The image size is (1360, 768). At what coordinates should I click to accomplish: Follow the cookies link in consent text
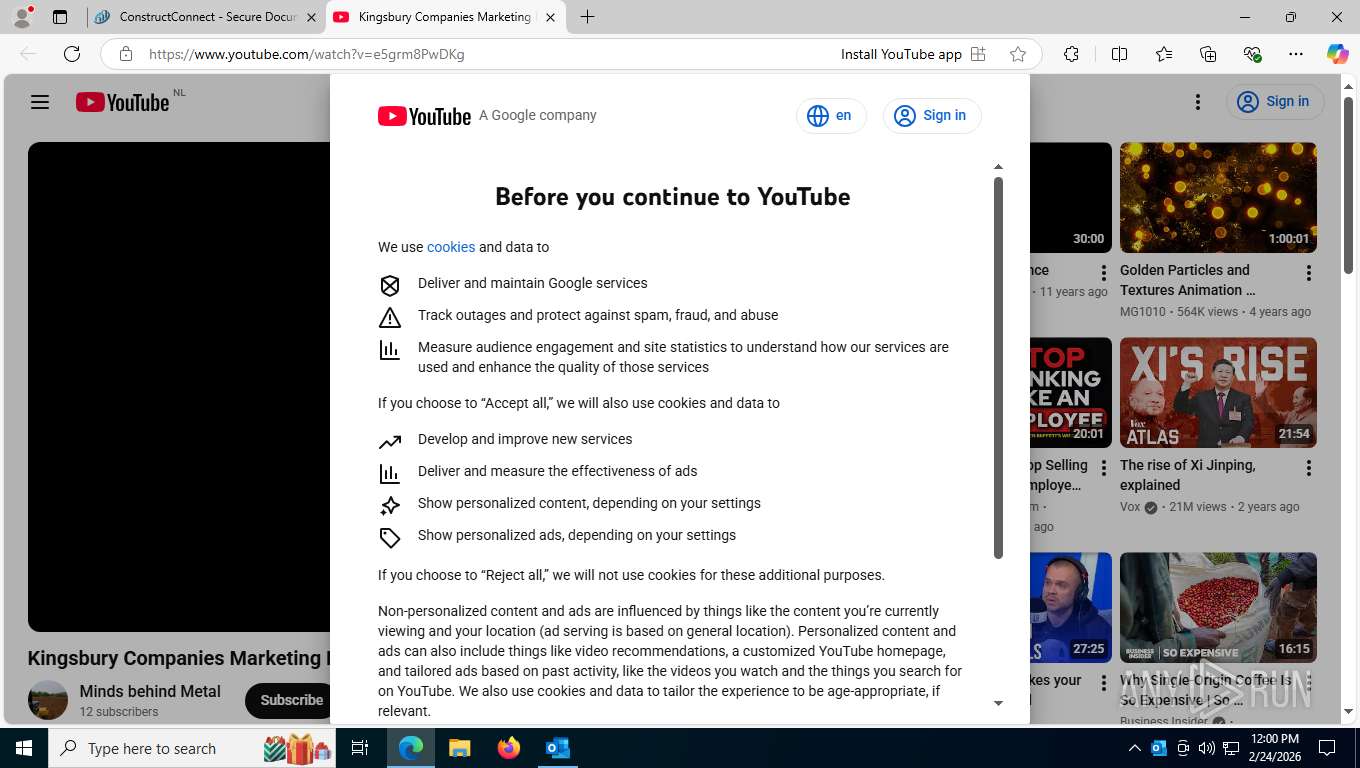pos(451,247)
